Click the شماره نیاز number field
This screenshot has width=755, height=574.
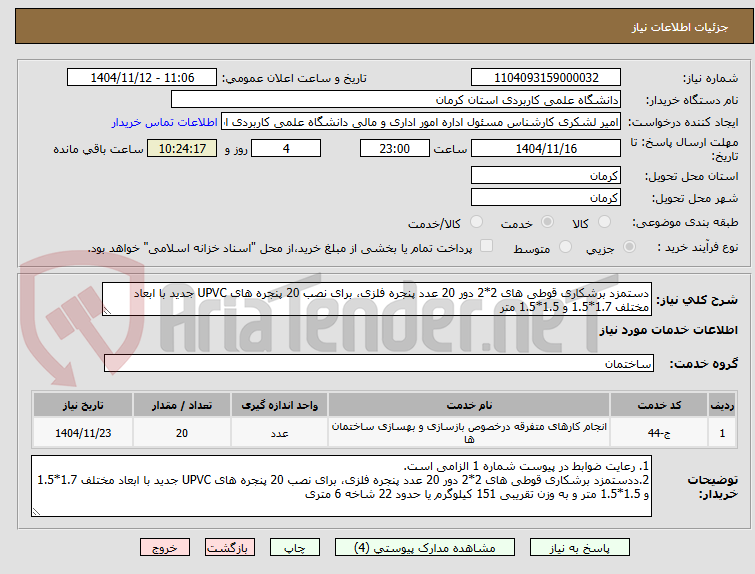click(546, 78)
